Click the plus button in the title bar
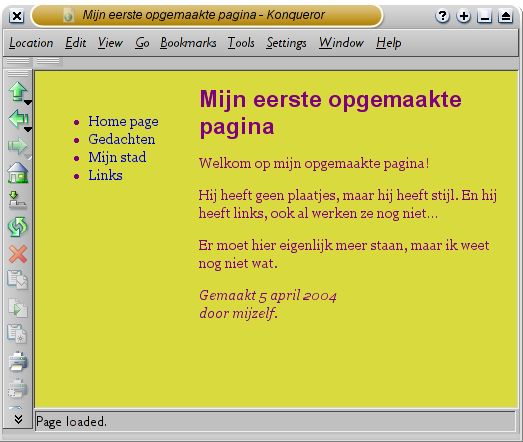523x442 pixels. coord(464,16)
